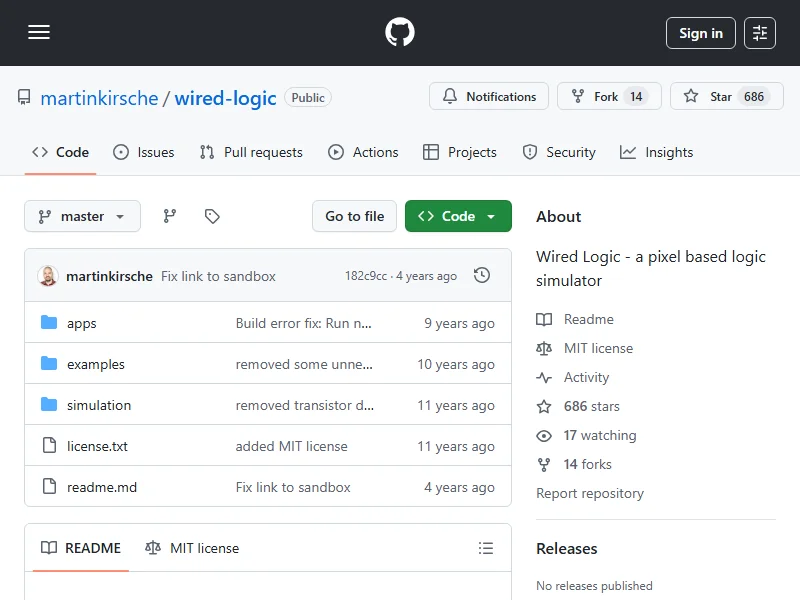The height and width of the screenshot is (600, 800).
Task: Open the simulation folder
Action: pyautogui.click(x=99, y=405)
